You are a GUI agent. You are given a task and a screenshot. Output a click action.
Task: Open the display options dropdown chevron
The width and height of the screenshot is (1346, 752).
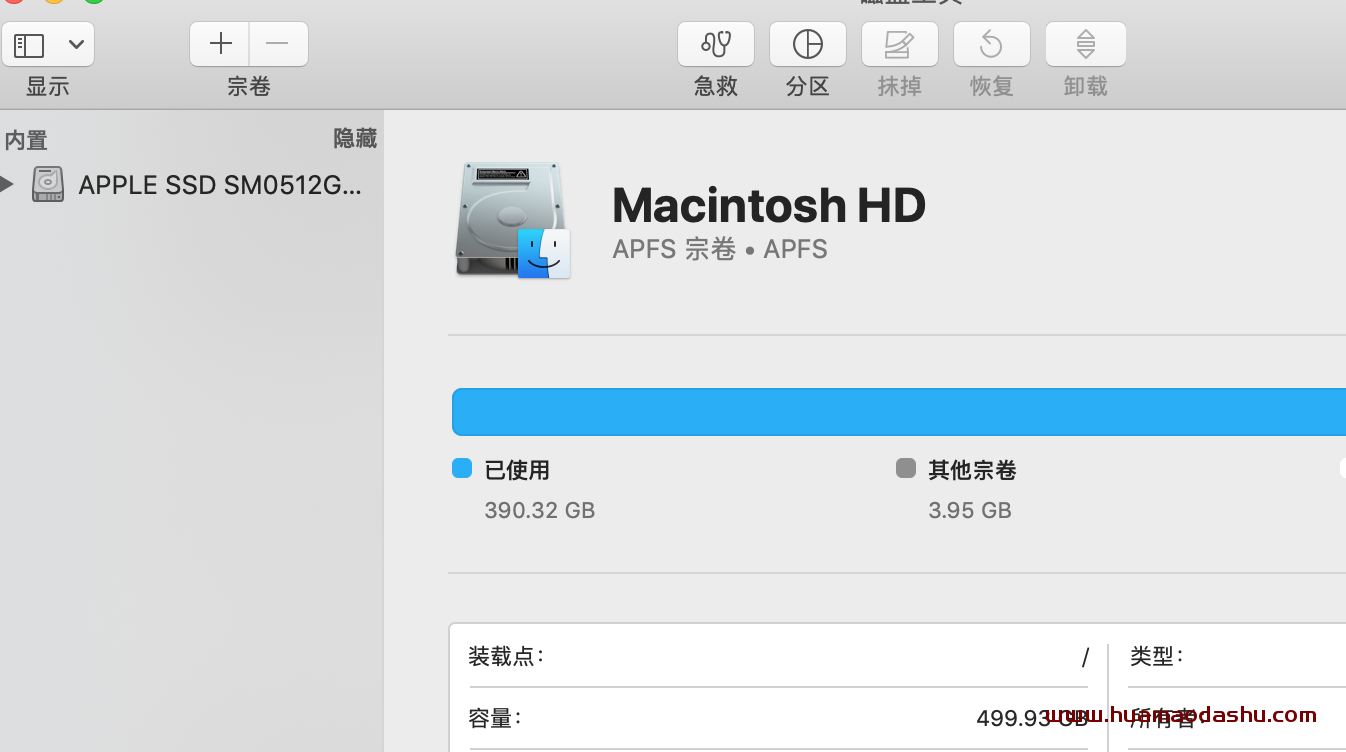tap(76, 45)
